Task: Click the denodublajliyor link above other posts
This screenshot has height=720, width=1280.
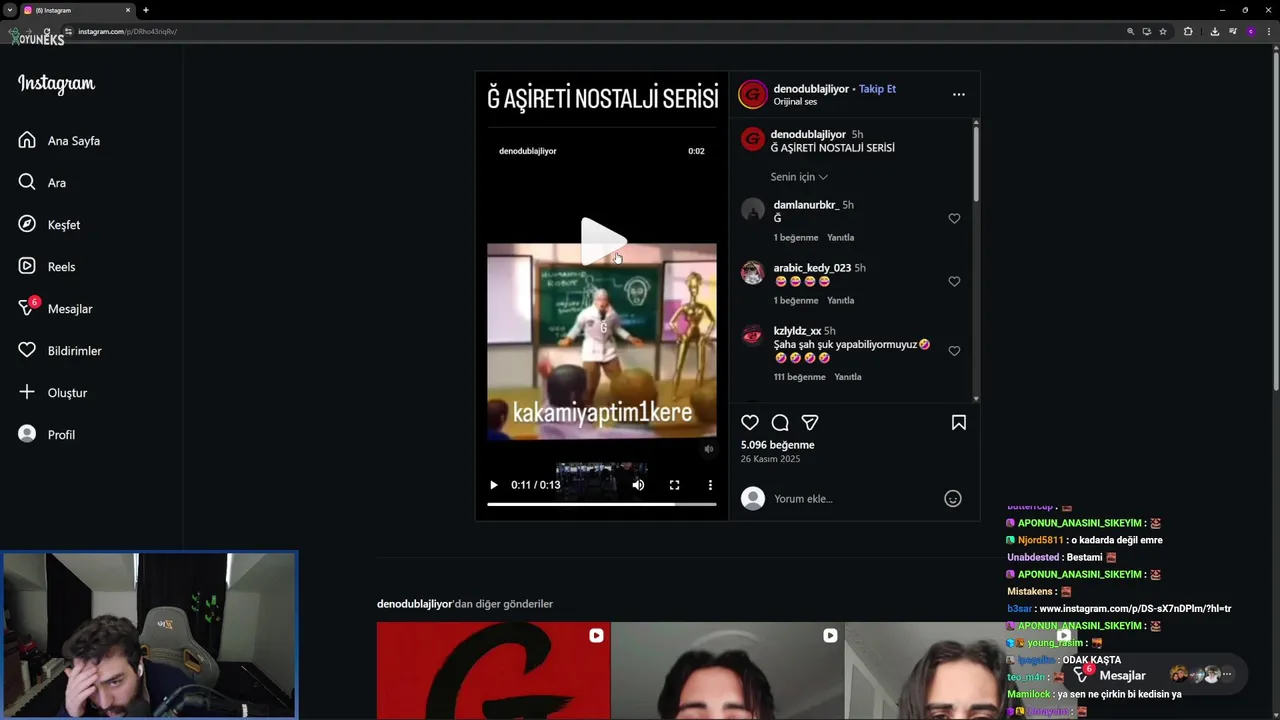Action: tap(414, 604)
